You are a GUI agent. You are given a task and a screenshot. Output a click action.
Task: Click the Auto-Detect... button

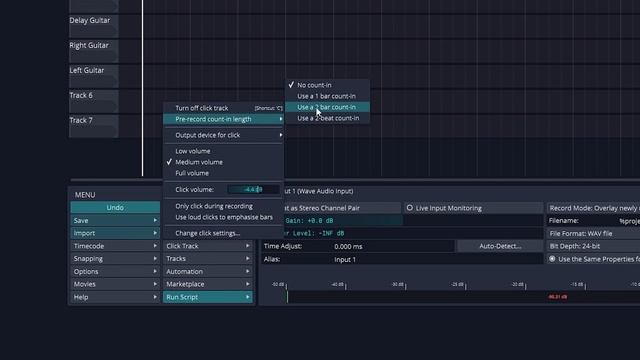pyautogui.click(x=500, y=246)
